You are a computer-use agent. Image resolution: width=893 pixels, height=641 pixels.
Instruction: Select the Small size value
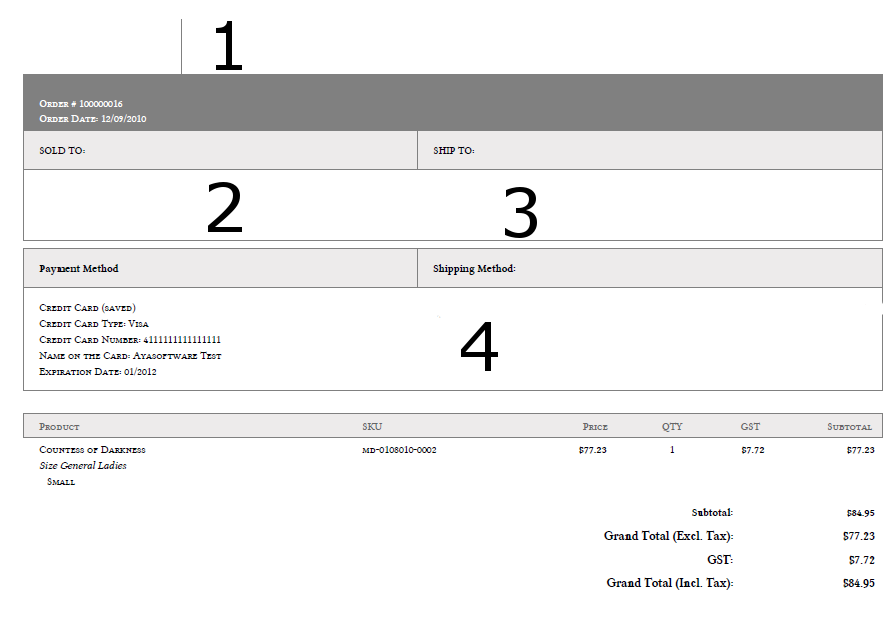click(61, 482)
